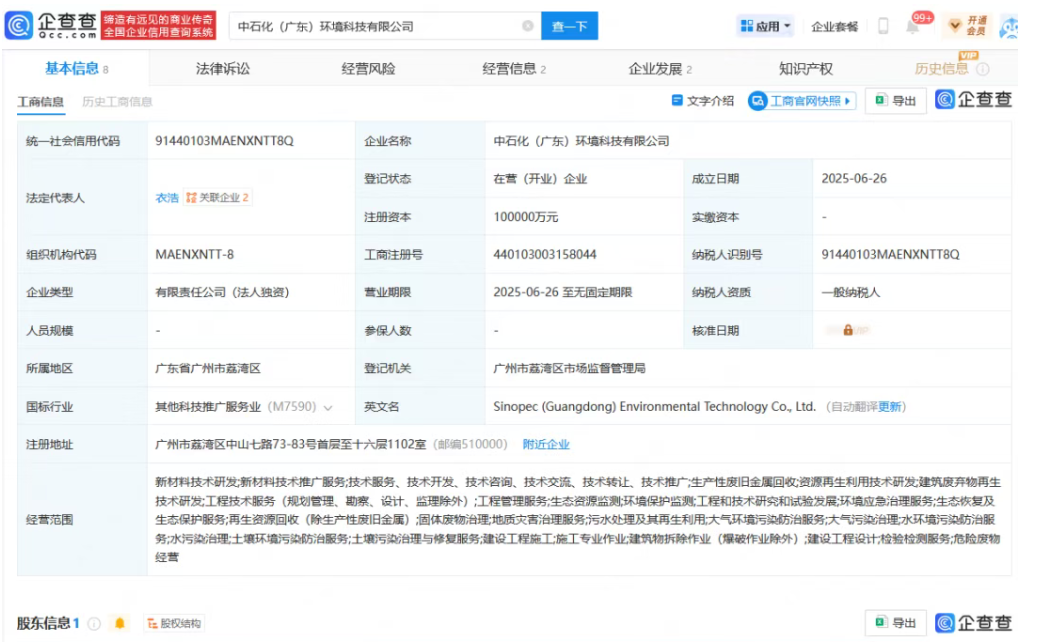Click the mobile phone icon in the header
Viewport: 1038px width, 642px height.
pyautogui.click(x=883, y=26)
